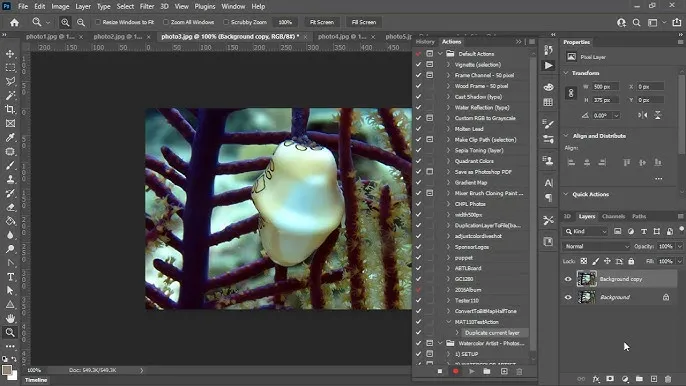The image size is (686, 386).
Task: Switch to the History panel tab
Action: click(425, 42)
